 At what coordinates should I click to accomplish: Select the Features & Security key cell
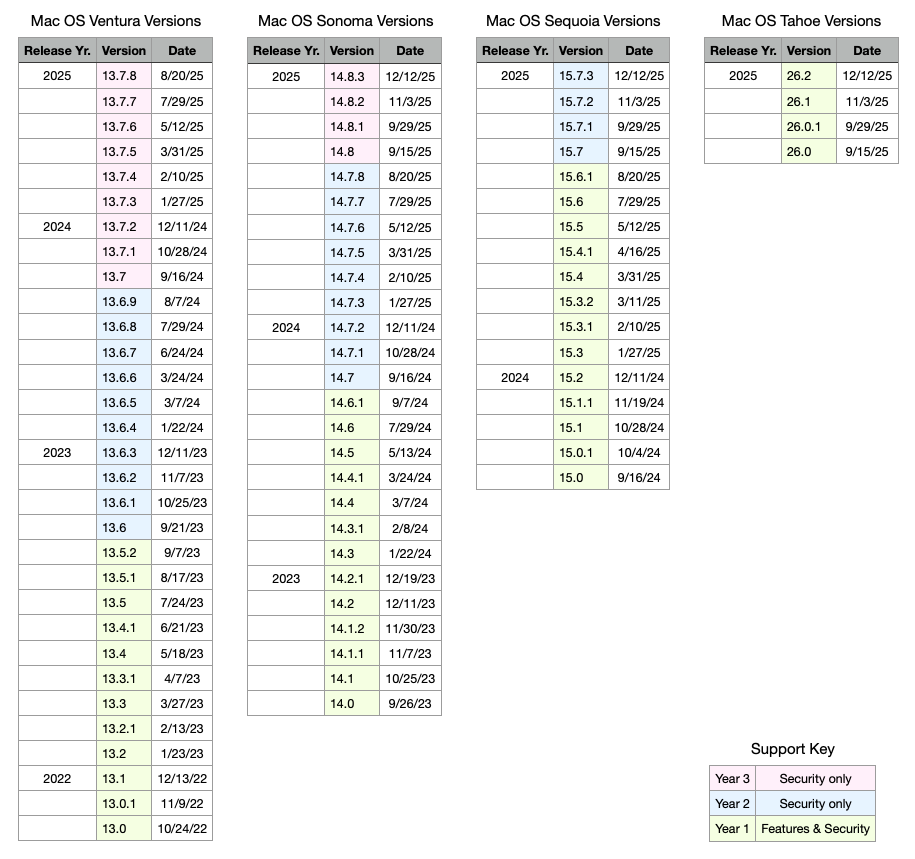[x=815, y=828]
